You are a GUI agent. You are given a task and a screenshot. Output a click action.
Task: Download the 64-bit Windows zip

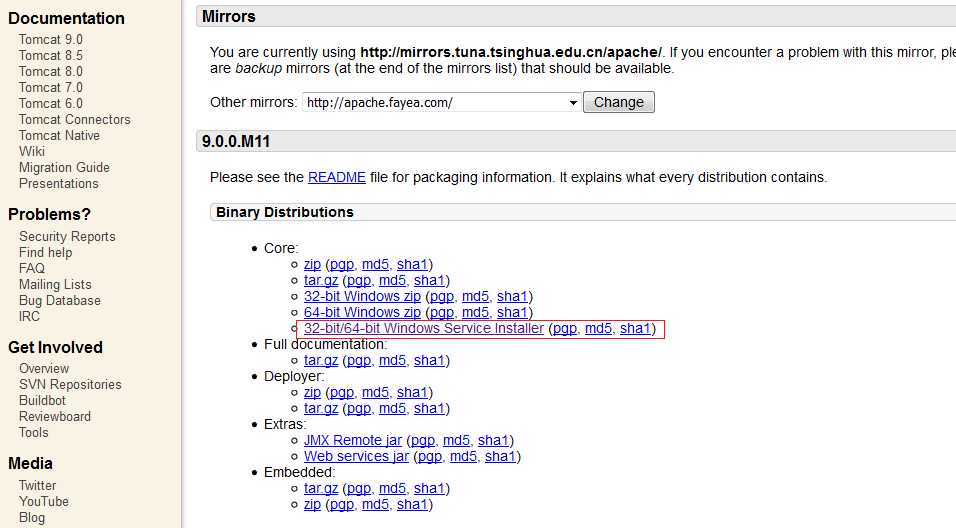pos(362,312)
